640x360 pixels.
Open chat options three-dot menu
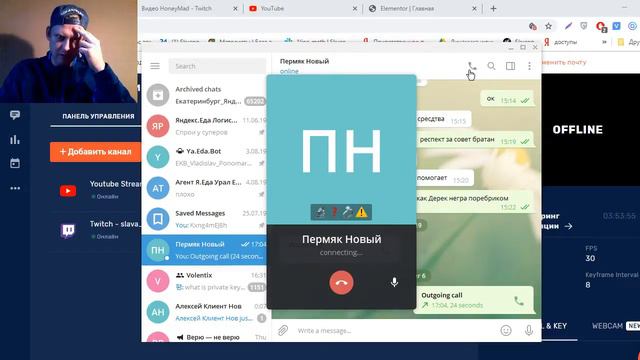tap(529, 66)
